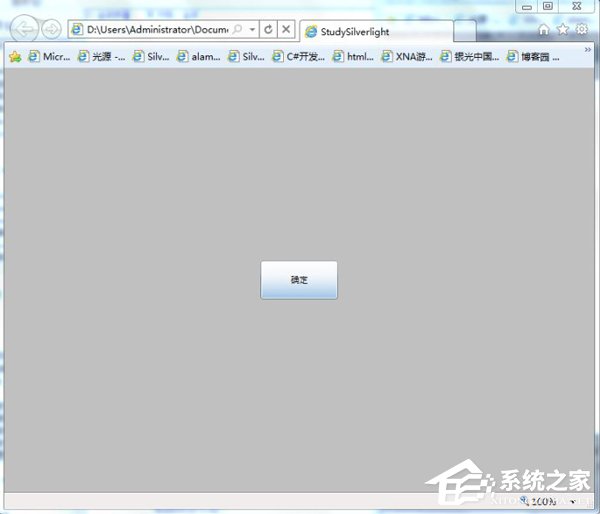
Task: Add to favorites bar star icon
Action: (15, 57)
